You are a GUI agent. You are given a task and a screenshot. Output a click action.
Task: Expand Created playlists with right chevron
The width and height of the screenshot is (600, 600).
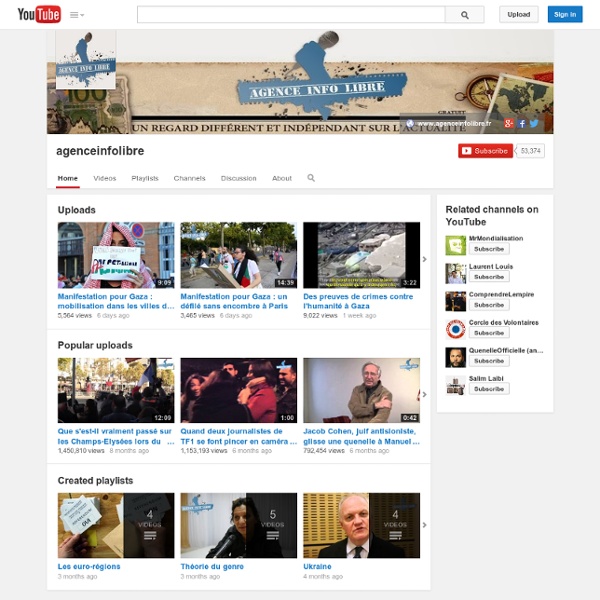tap(424, 525)
